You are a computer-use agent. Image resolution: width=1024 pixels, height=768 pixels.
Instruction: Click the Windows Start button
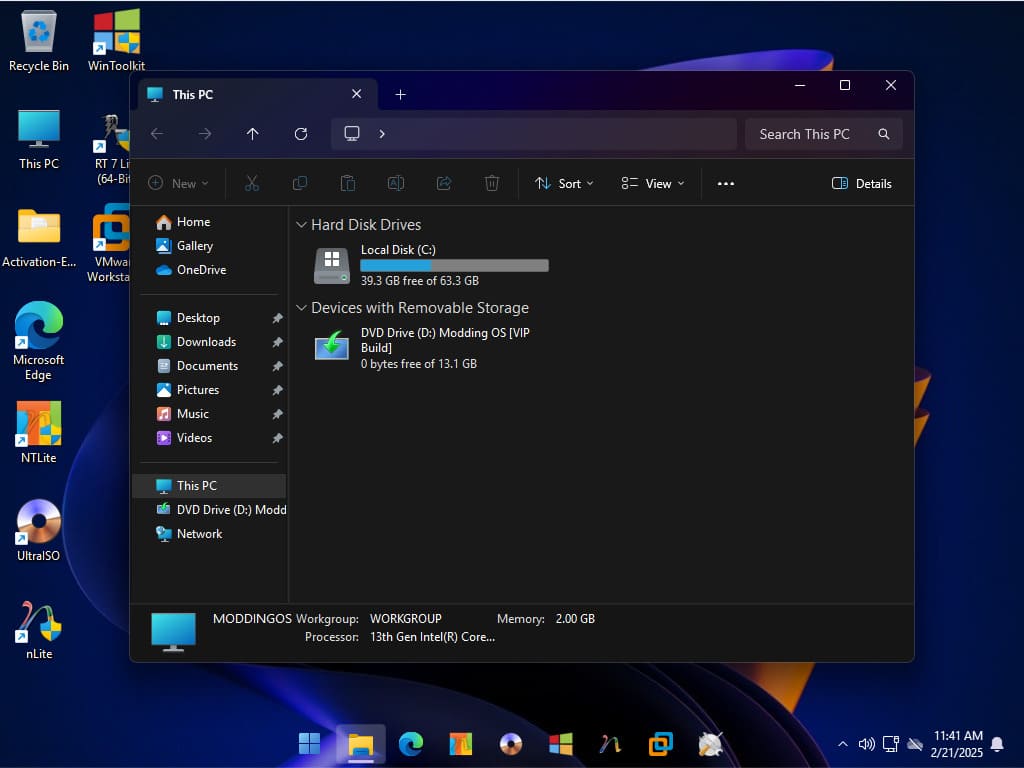click(310, 743)
